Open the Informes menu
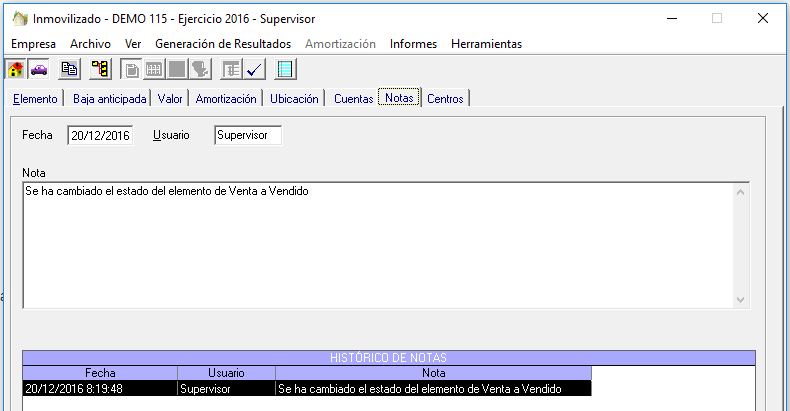Viewport: 790px width, 411px height. [413, 44]
